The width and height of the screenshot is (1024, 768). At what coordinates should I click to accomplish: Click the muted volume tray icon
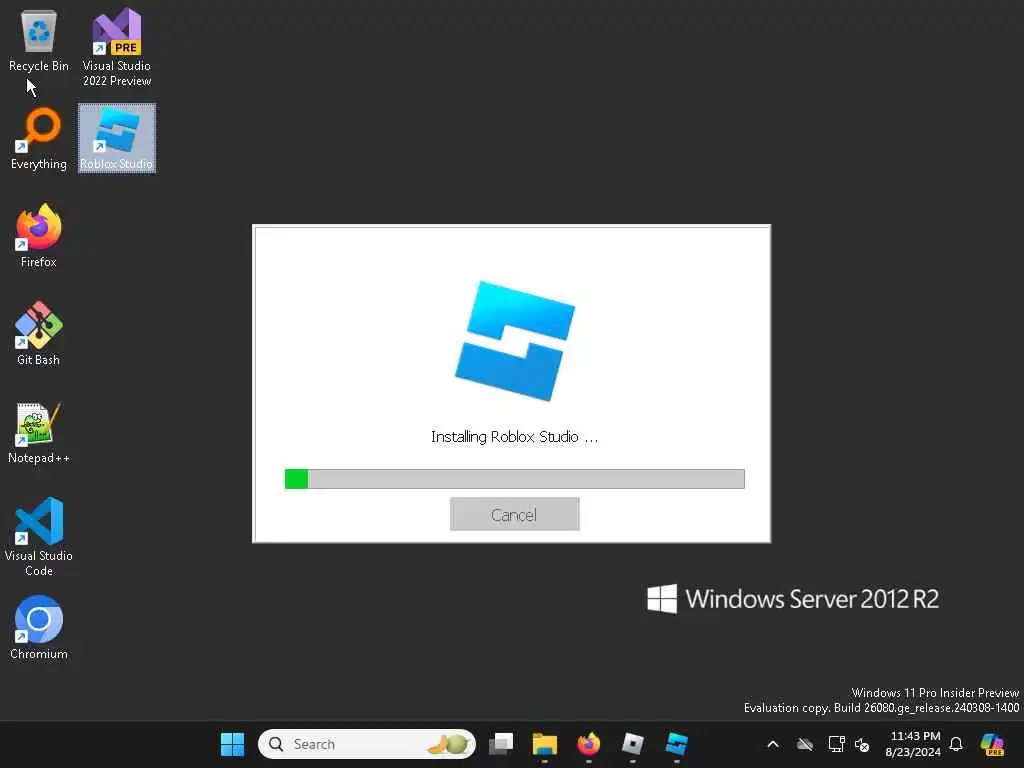[x=862, y=744]
